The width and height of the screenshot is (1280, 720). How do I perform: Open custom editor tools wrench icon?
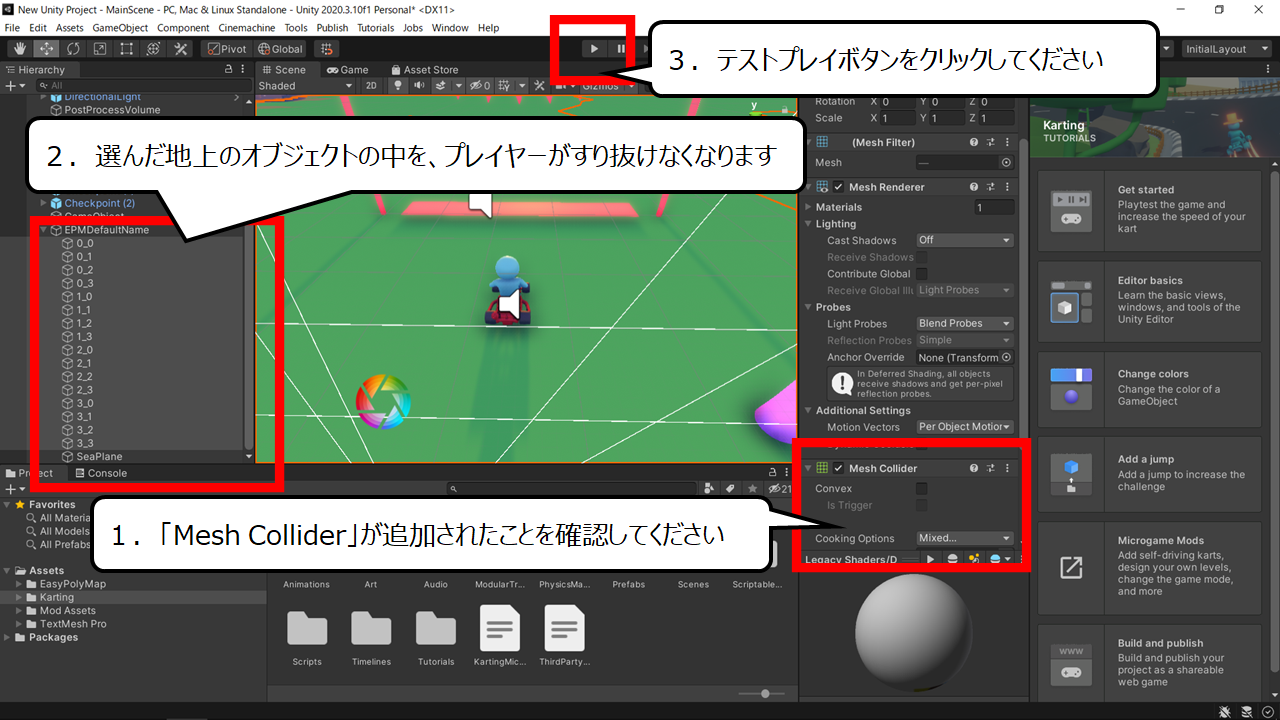click(x=181, y=48)
